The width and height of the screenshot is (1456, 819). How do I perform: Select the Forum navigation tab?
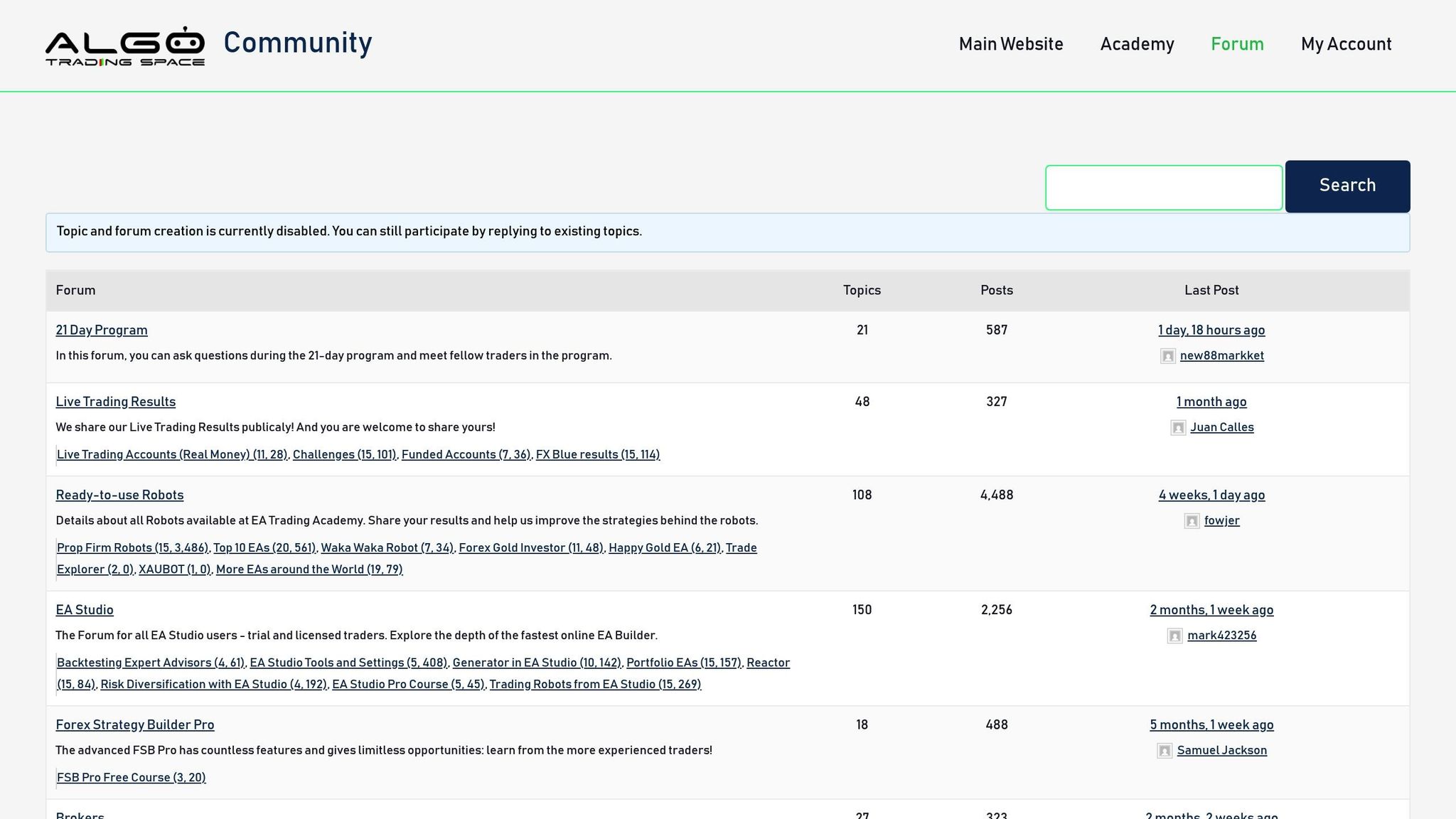[1237, 44]
